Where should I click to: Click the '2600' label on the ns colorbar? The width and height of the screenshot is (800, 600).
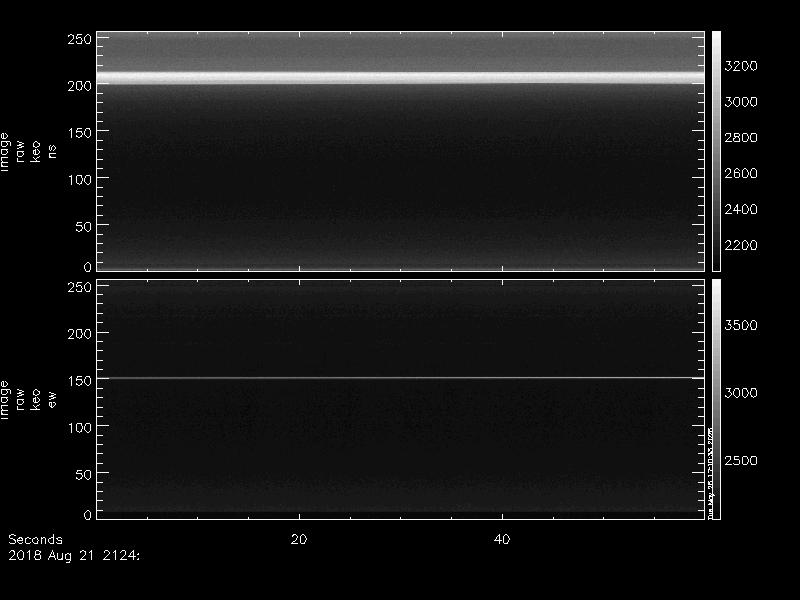click(x=741, y=173)
